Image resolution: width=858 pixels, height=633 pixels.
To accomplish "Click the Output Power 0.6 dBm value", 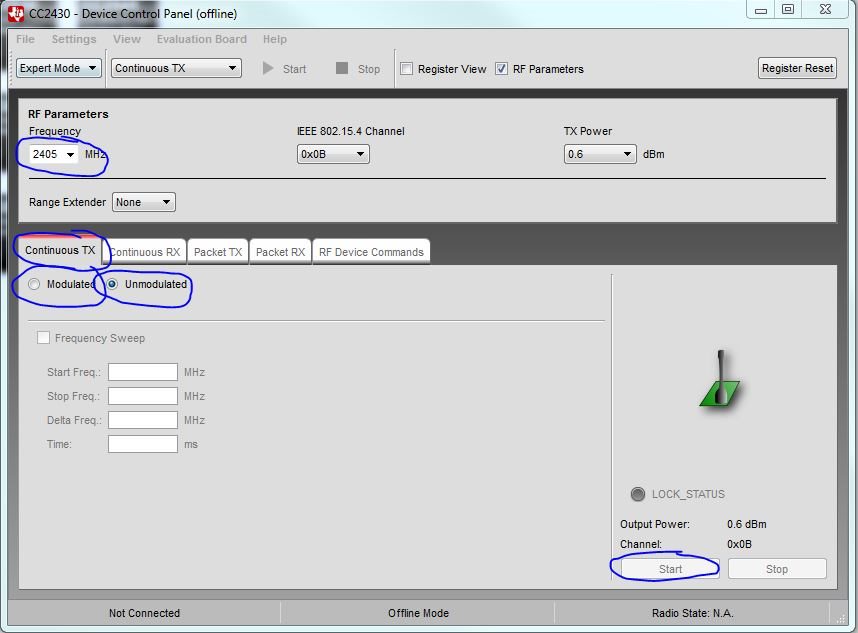I will (746, 524).
